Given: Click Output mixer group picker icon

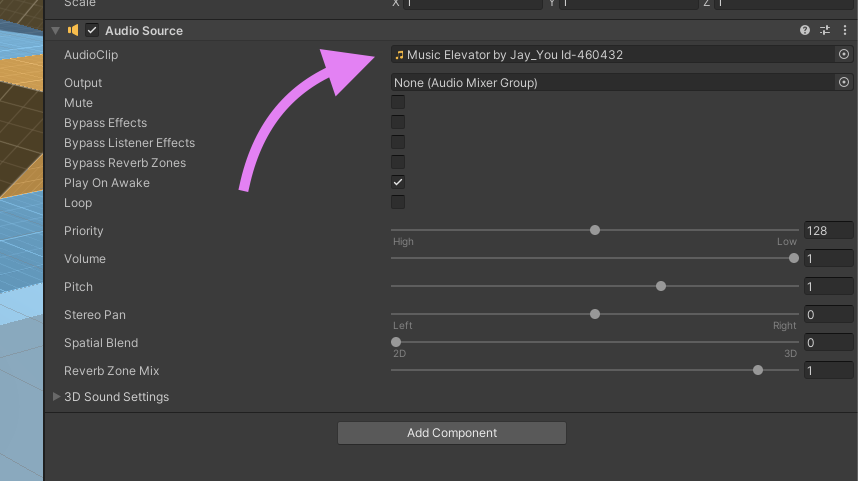Looking at the screenshot, I should pos(844,83).
